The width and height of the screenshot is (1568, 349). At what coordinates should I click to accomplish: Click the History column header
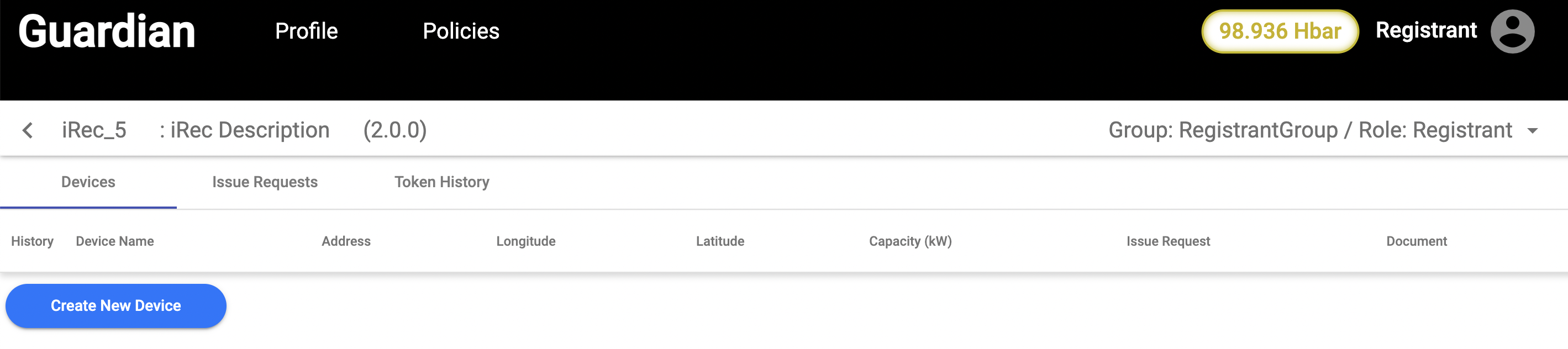coord(32,241)
